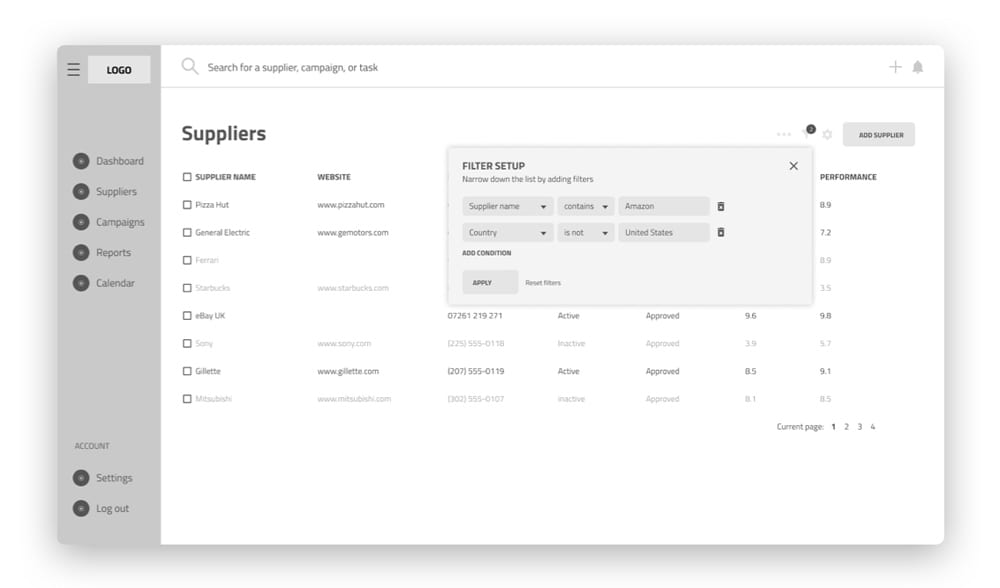Viewport: 1000px width, 588px height.
Task: Click the Pizza Hut supplier name
Action: click(x=212, y=205)
